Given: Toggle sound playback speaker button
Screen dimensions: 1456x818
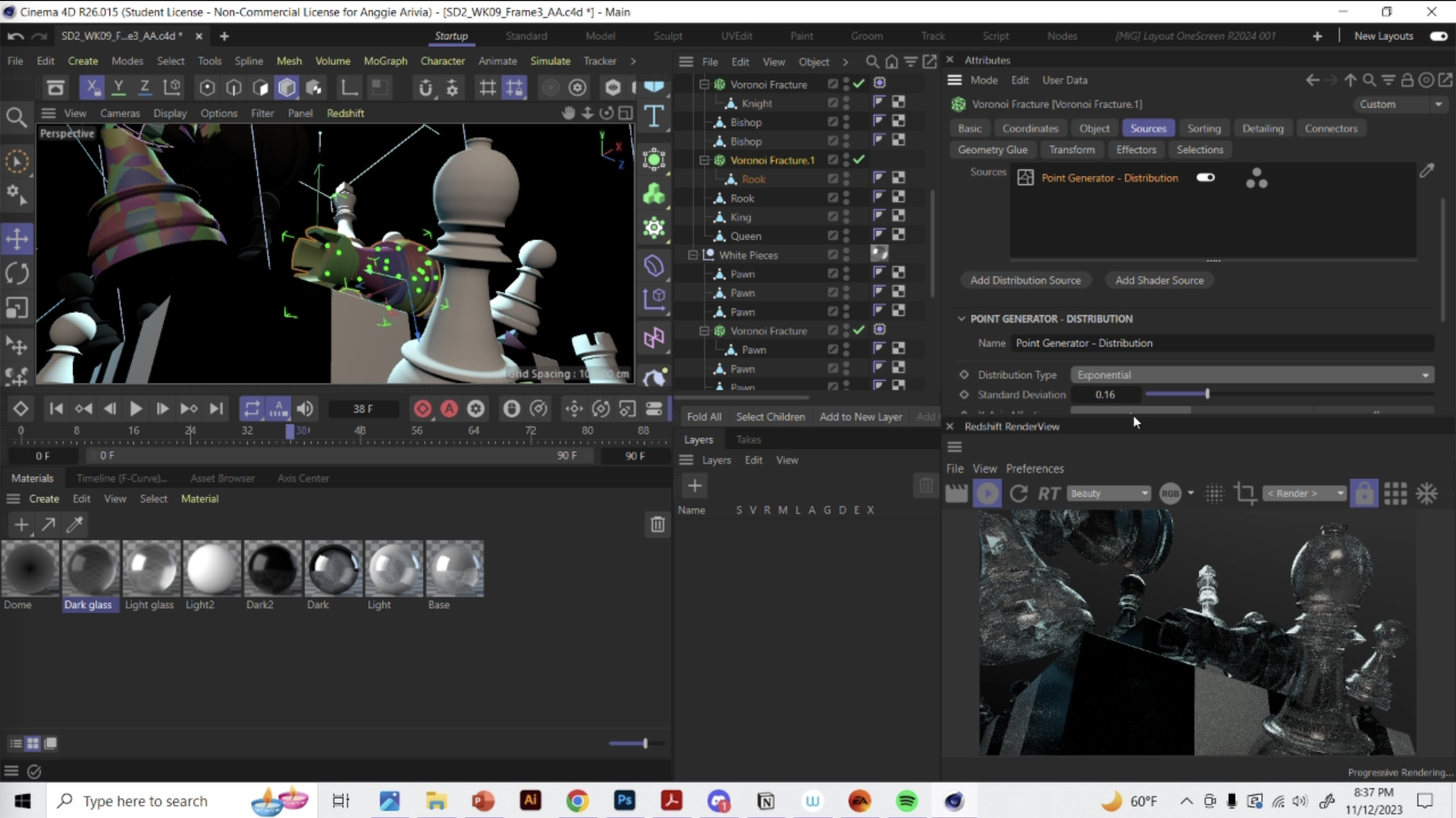Looking at the screenshot, I should pos(305,409).
